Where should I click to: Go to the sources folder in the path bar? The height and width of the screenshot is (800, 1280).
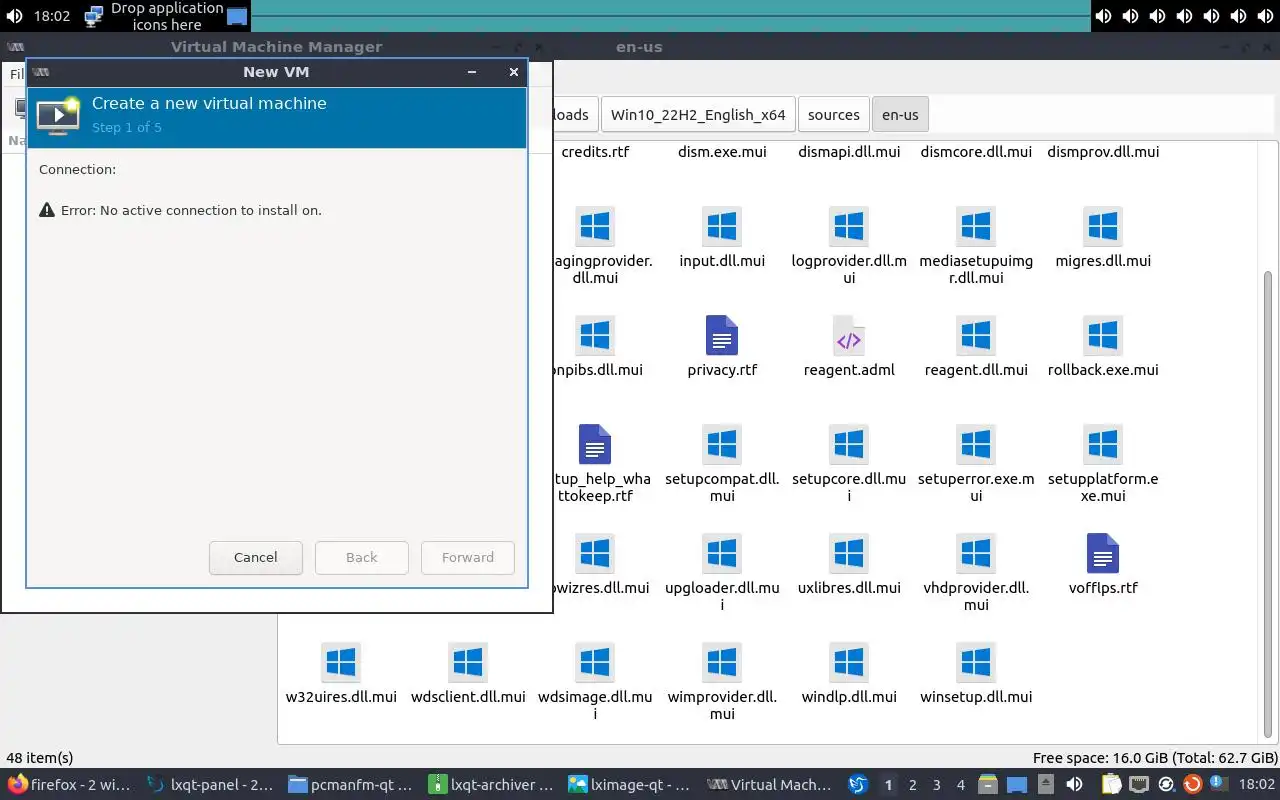tap(834, 115)
